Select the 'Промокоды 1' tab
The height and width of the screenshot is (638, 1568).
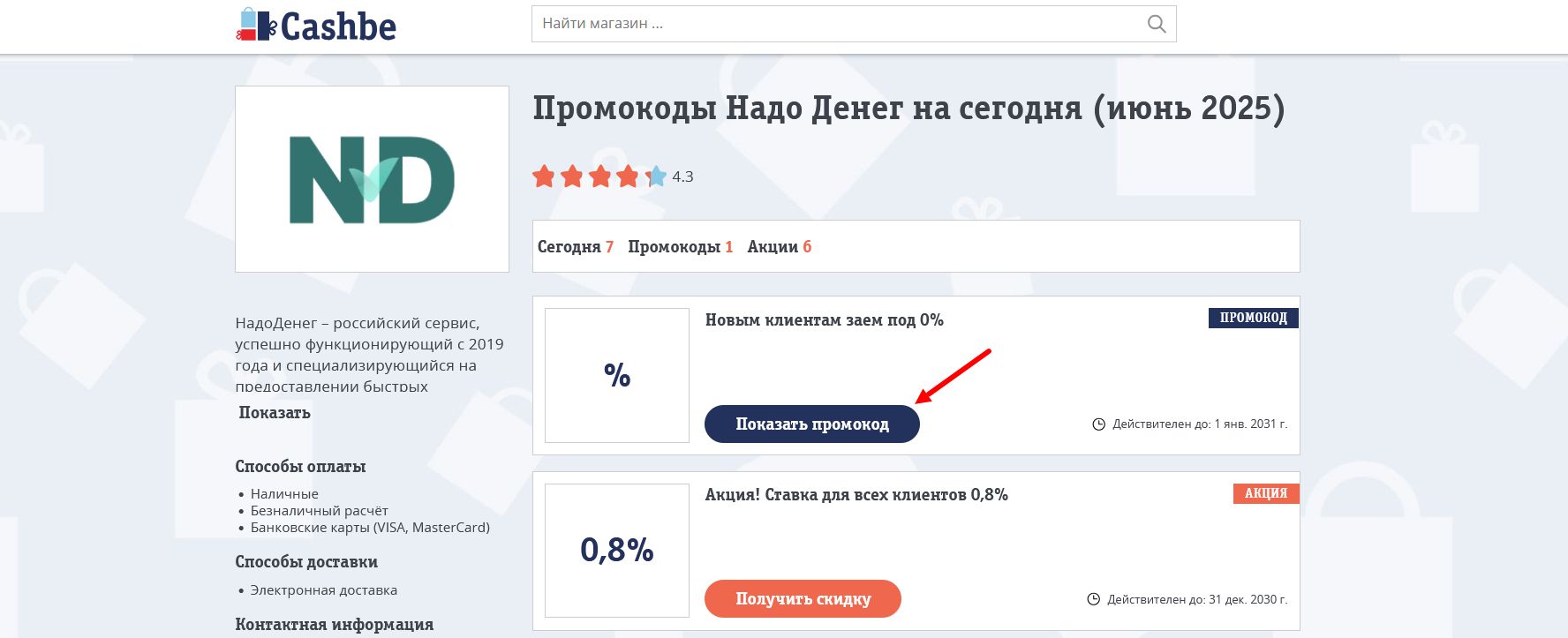click(681, 247)
